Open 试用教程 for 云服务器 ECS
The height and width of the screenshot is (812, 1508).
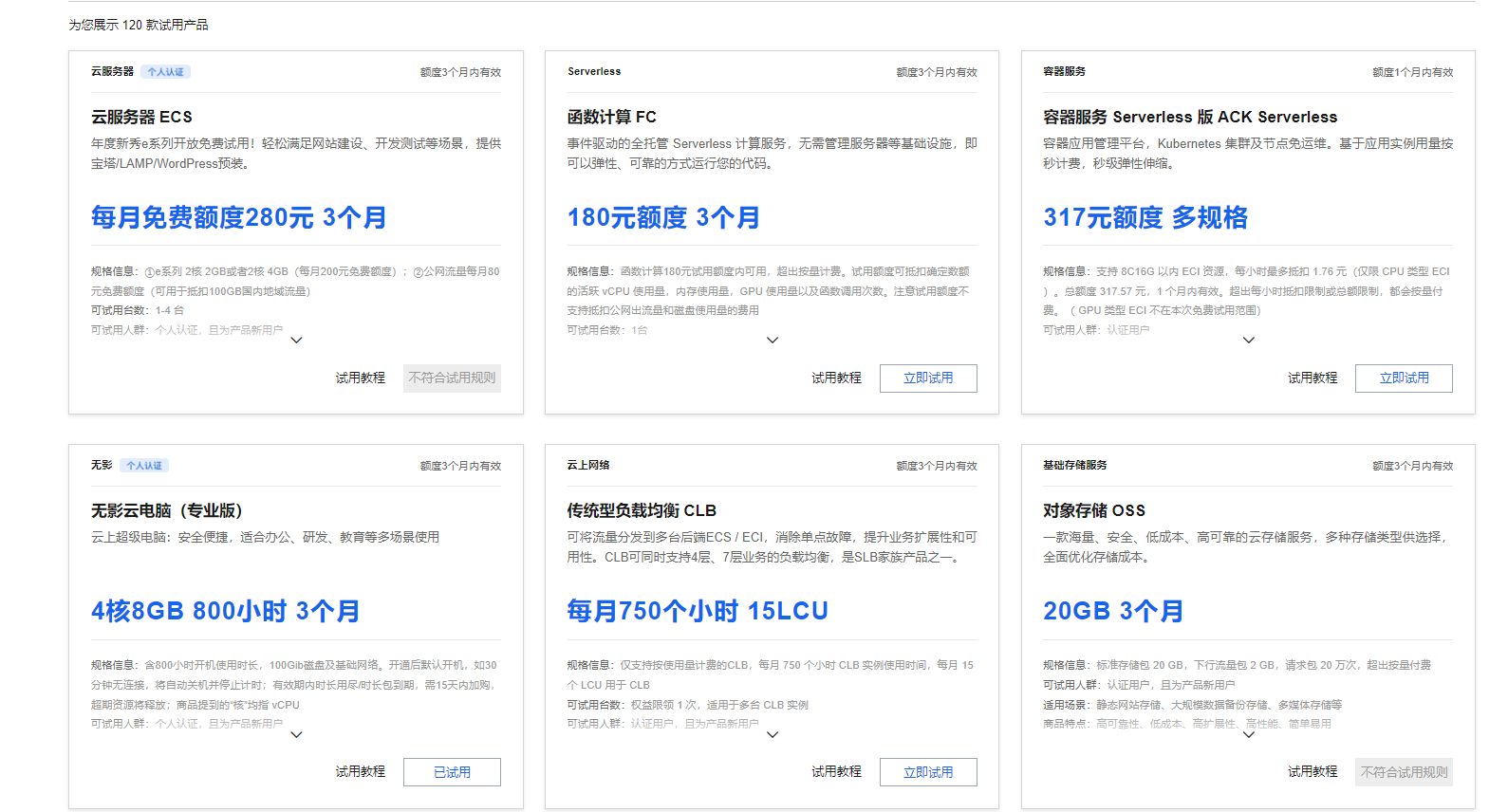pos(361,378)
